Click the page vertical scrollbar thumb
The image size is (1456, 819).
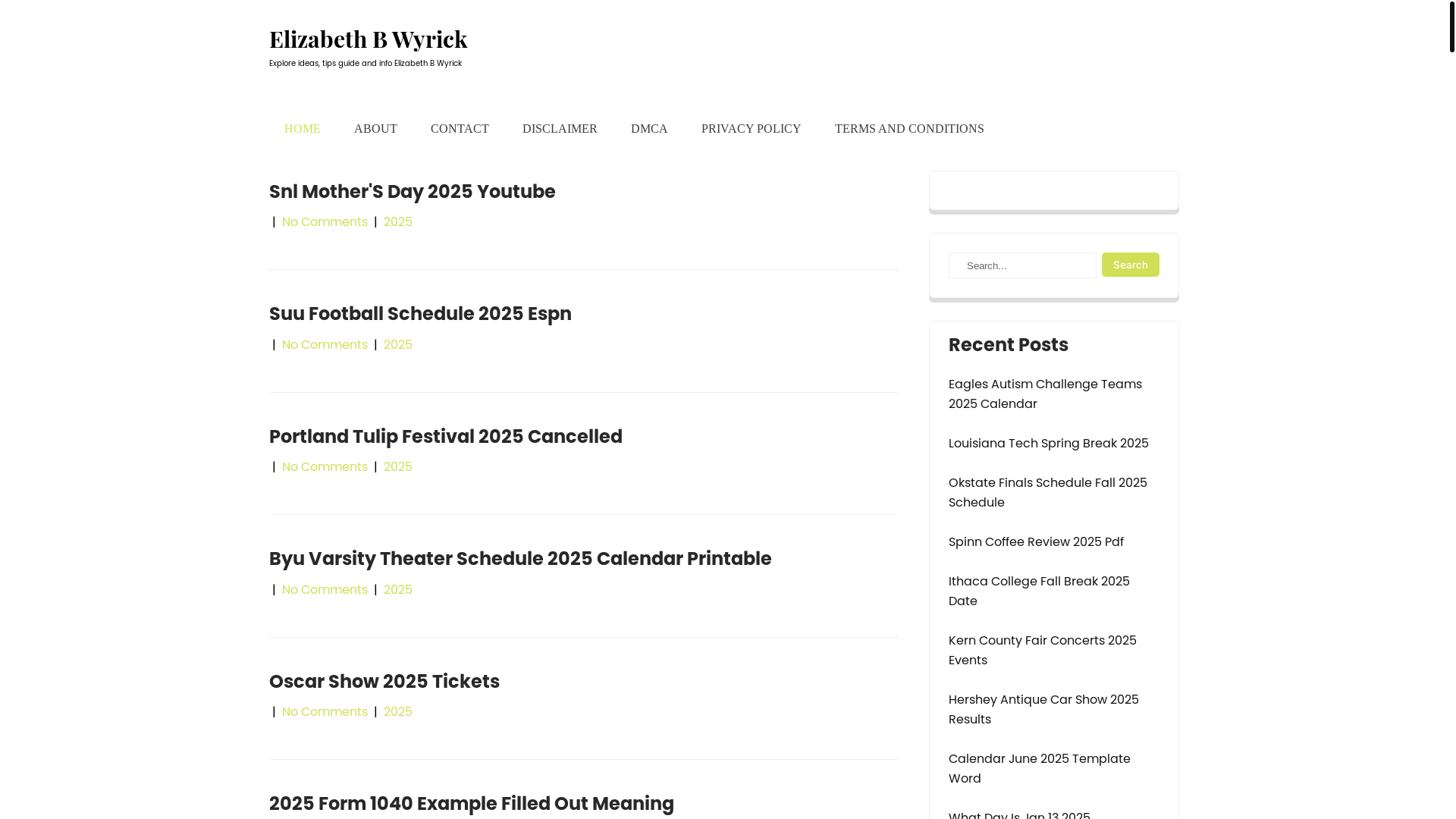1451,27
